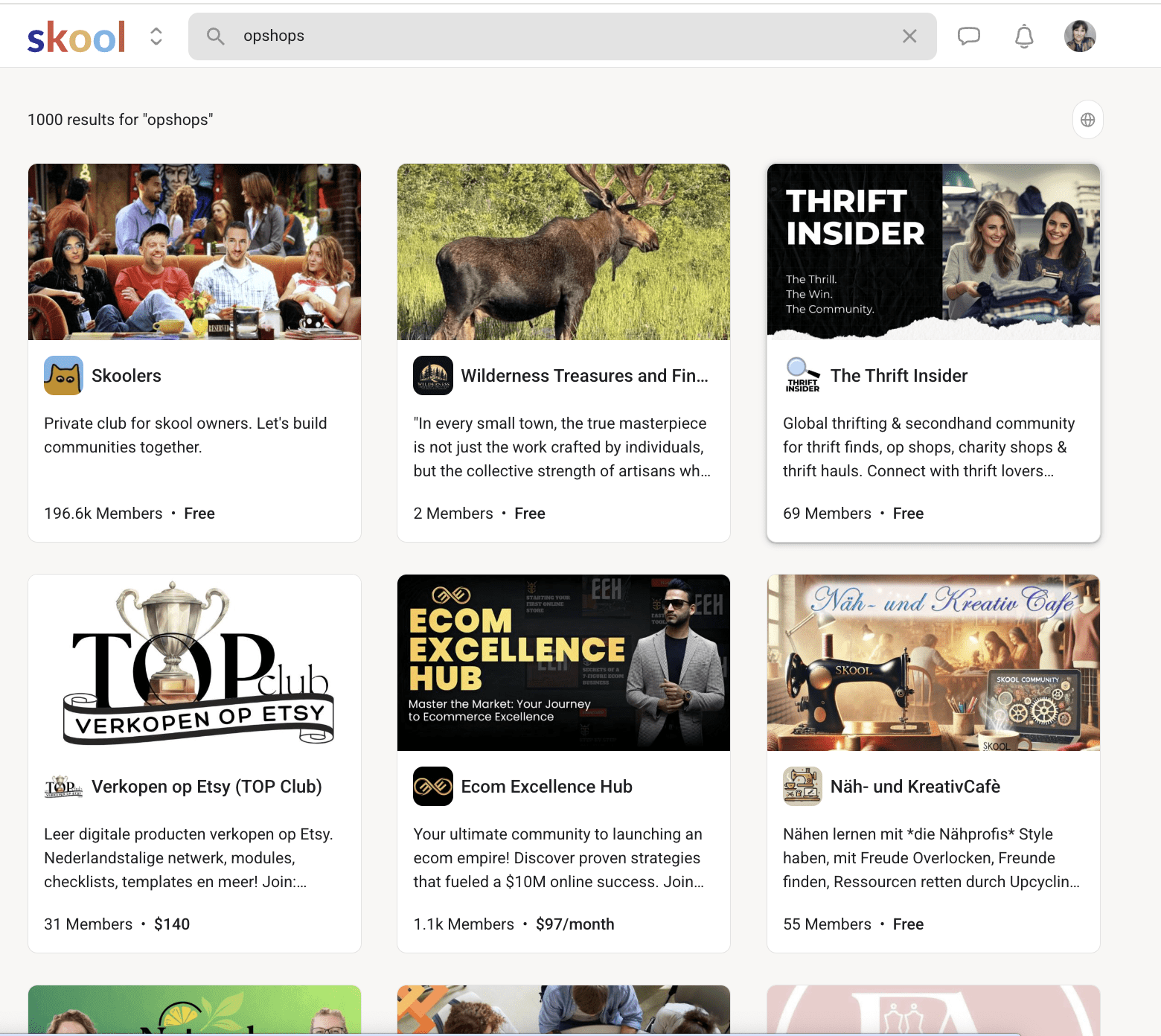Click '2 Members' on Wilderness card

pyautogui.click(x=453, y=514)
